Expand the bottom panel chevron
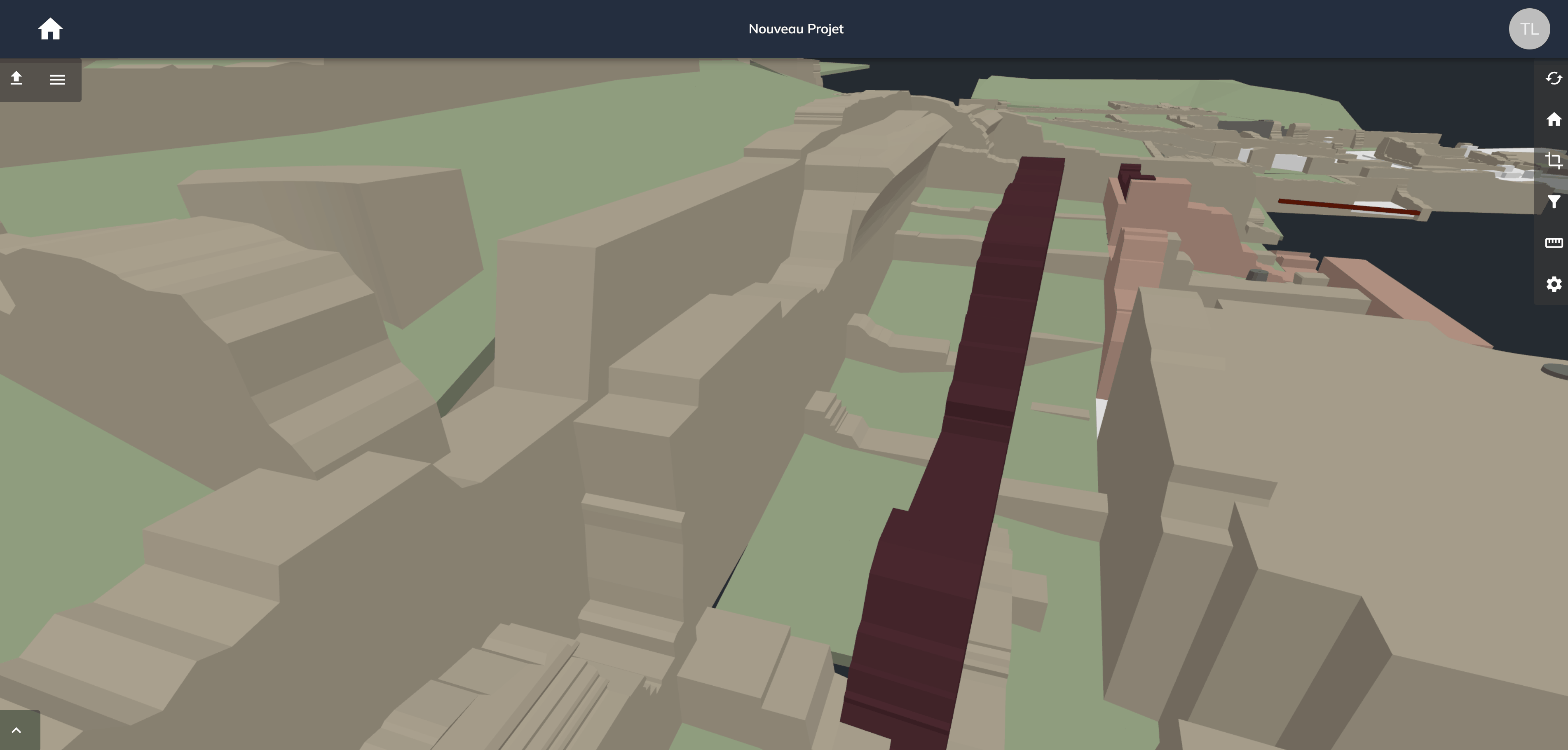1568x750 pixels. [16, 730]
